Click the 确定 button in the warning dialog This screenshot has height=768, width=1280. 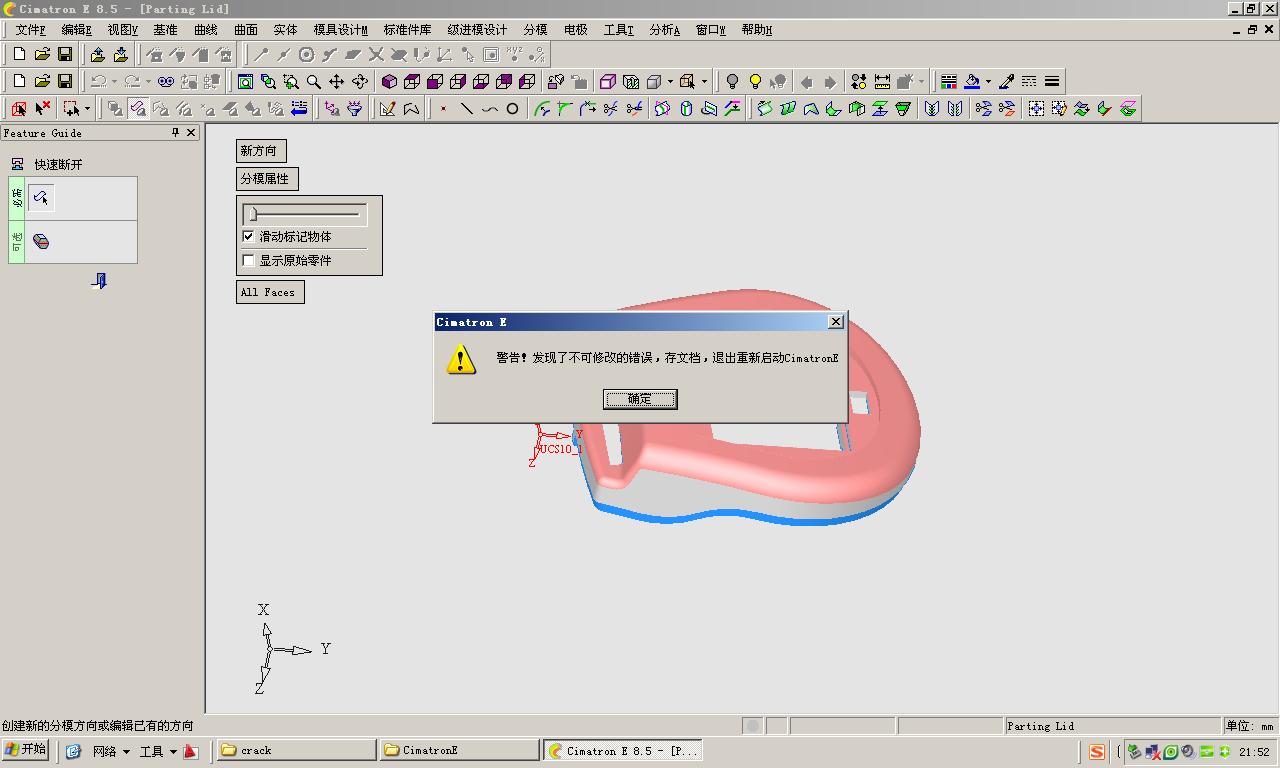pos(640,399)
